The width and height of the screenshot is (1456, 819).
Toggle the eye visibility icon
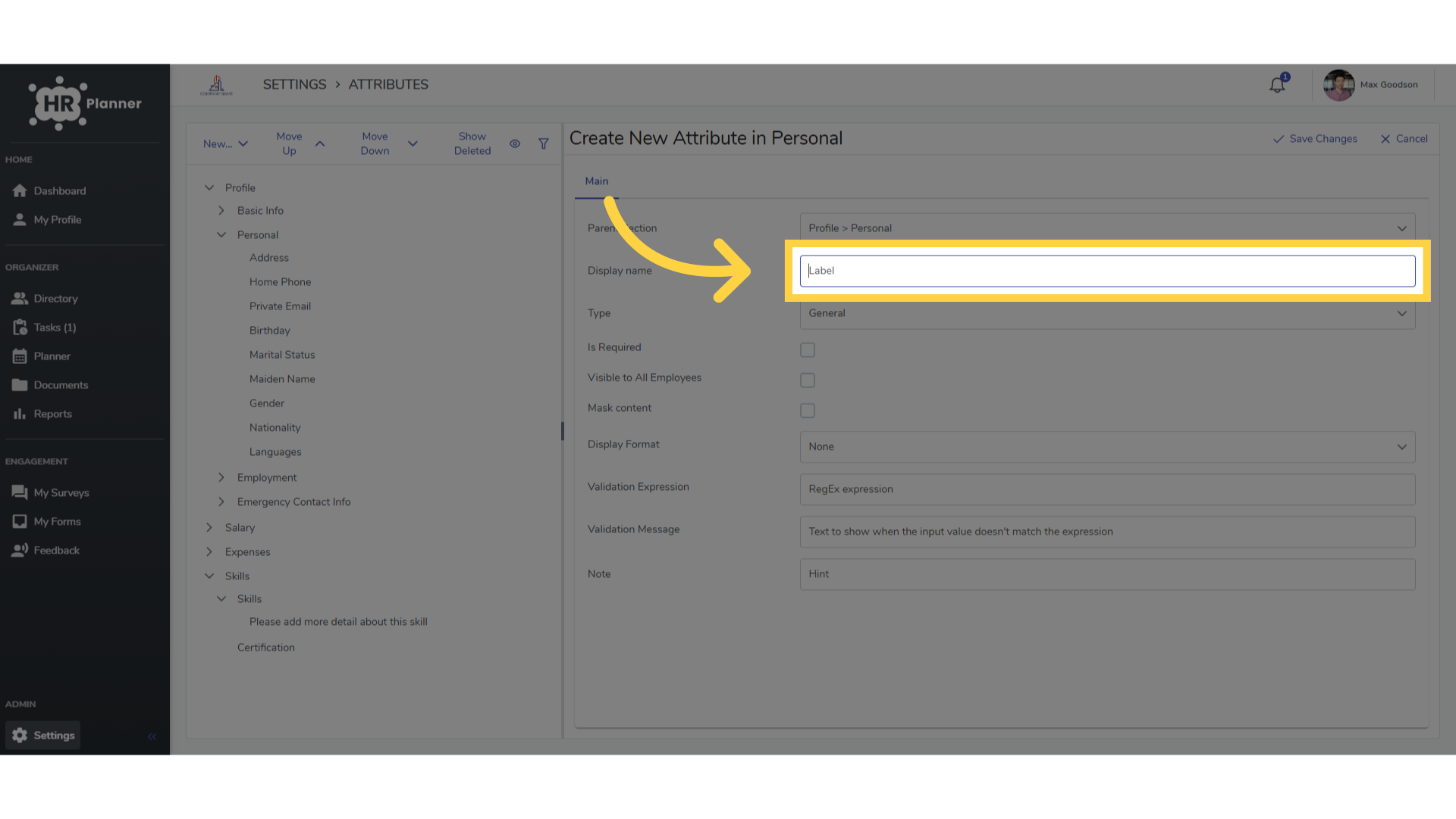[515, 144]
